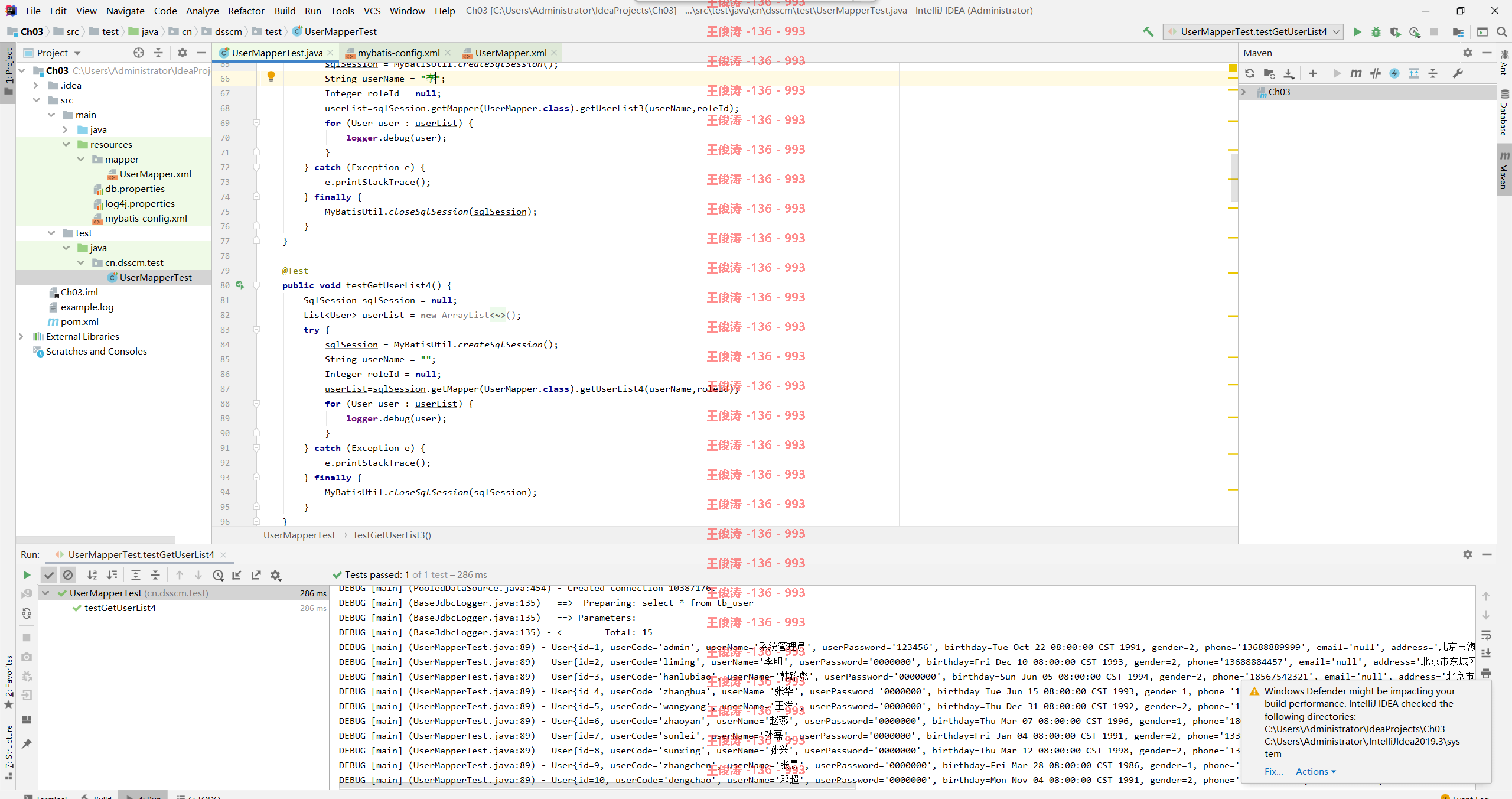Open the Refactor menu
The height and width of the screenshot is (799, 1512).
(x=246, y=11)
